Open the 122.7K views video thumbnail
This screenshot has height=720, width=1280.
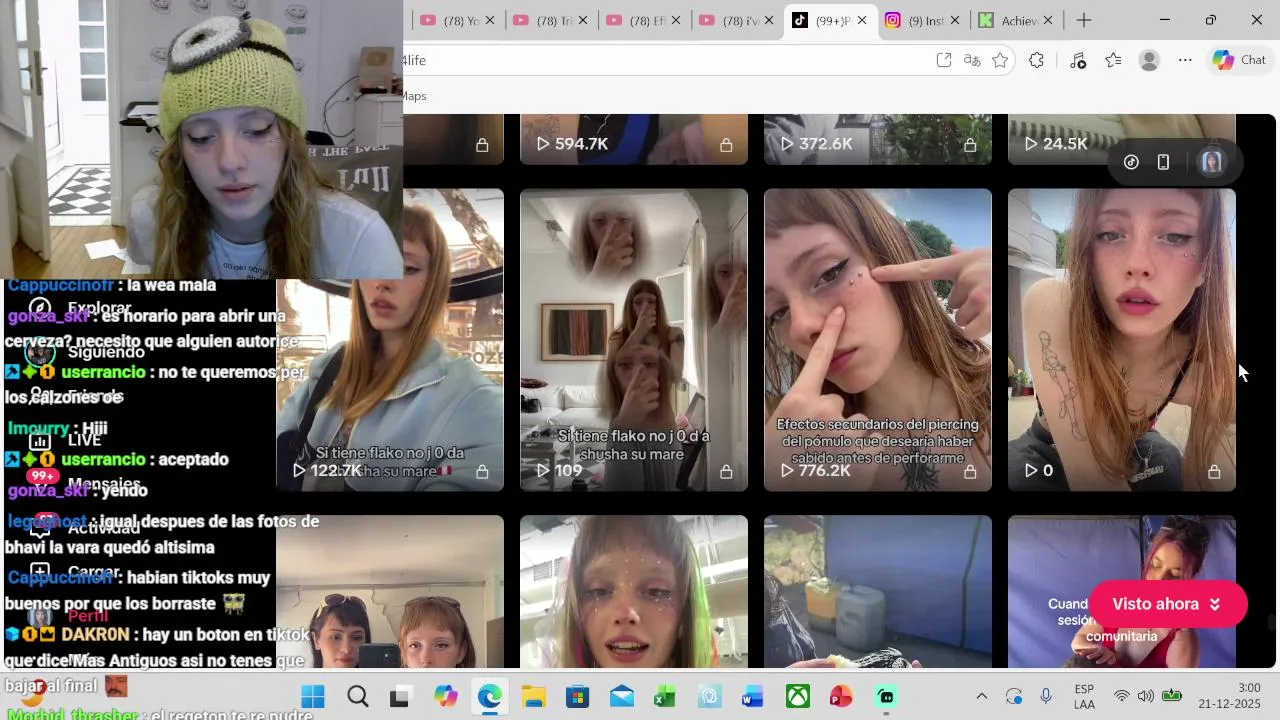click(x=390, y=340)
